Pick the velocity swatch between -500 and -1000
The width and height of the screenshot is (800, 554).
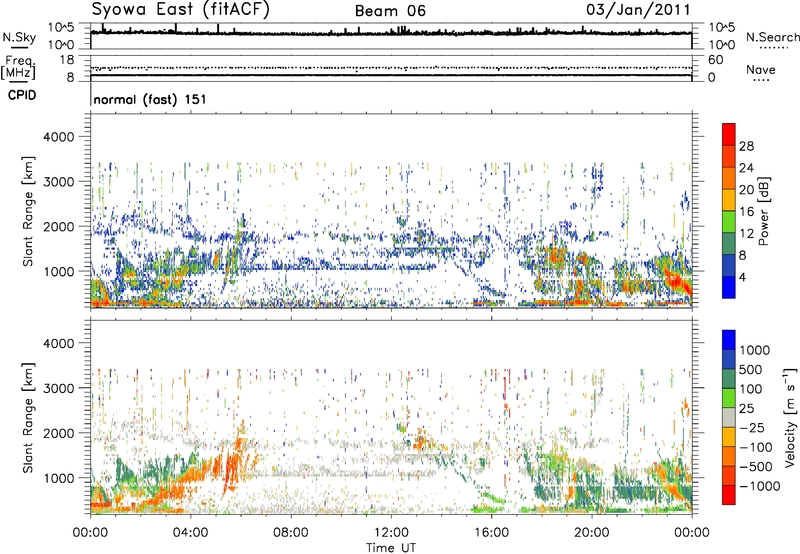[x=729, y=475]
